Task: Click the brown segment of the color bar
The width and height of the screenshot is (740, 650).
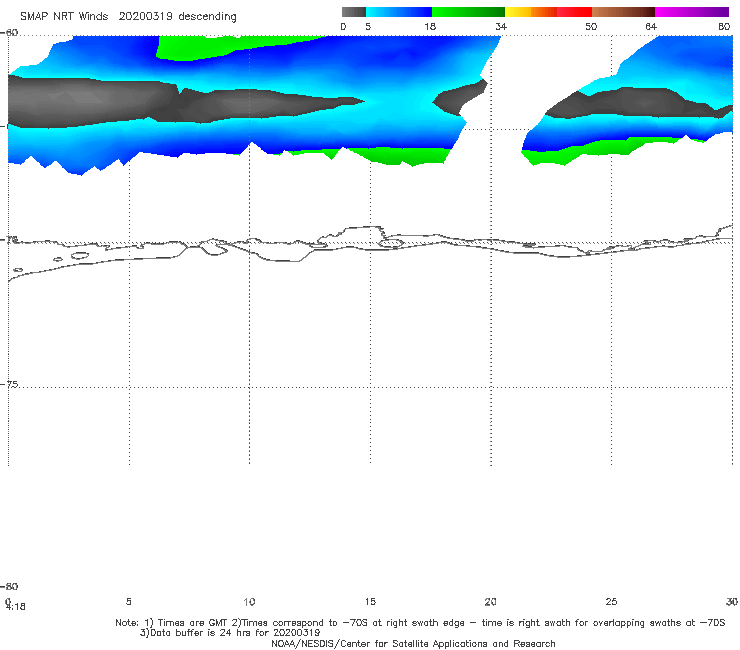Action: [x=623, y=12]
